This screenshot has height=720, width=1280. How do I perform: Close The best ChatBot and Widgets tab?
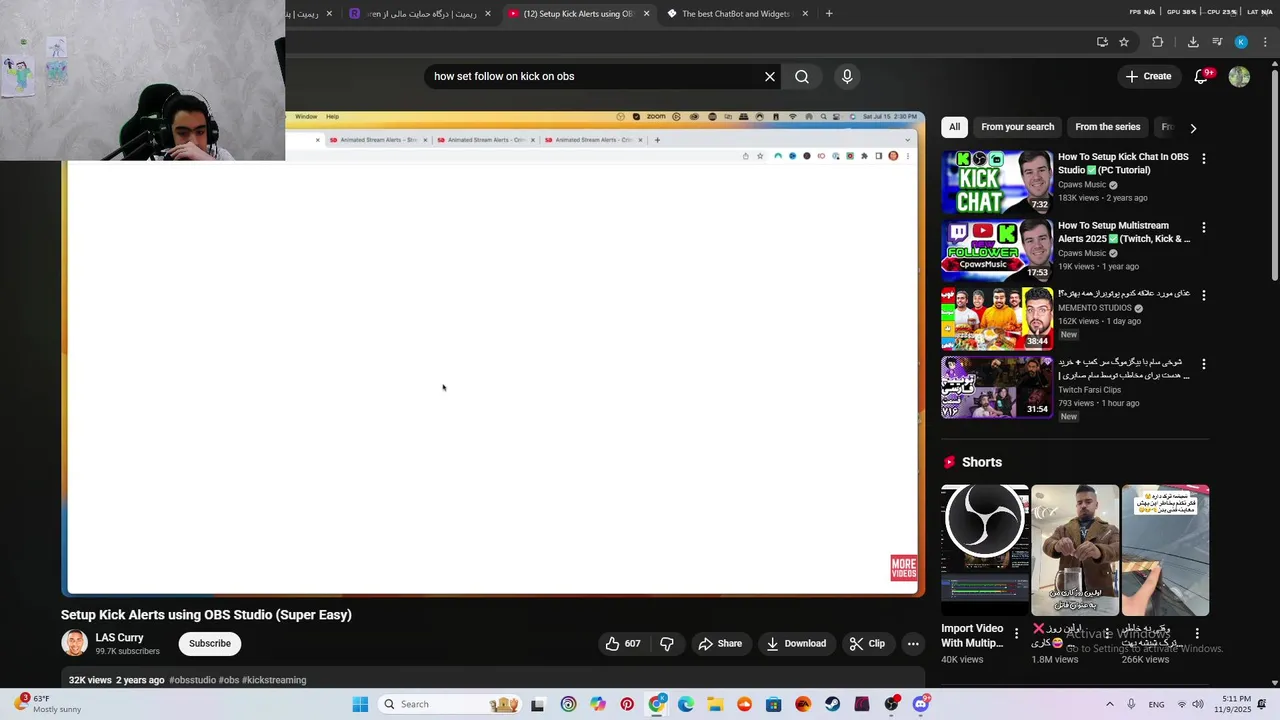coord(805,14)
